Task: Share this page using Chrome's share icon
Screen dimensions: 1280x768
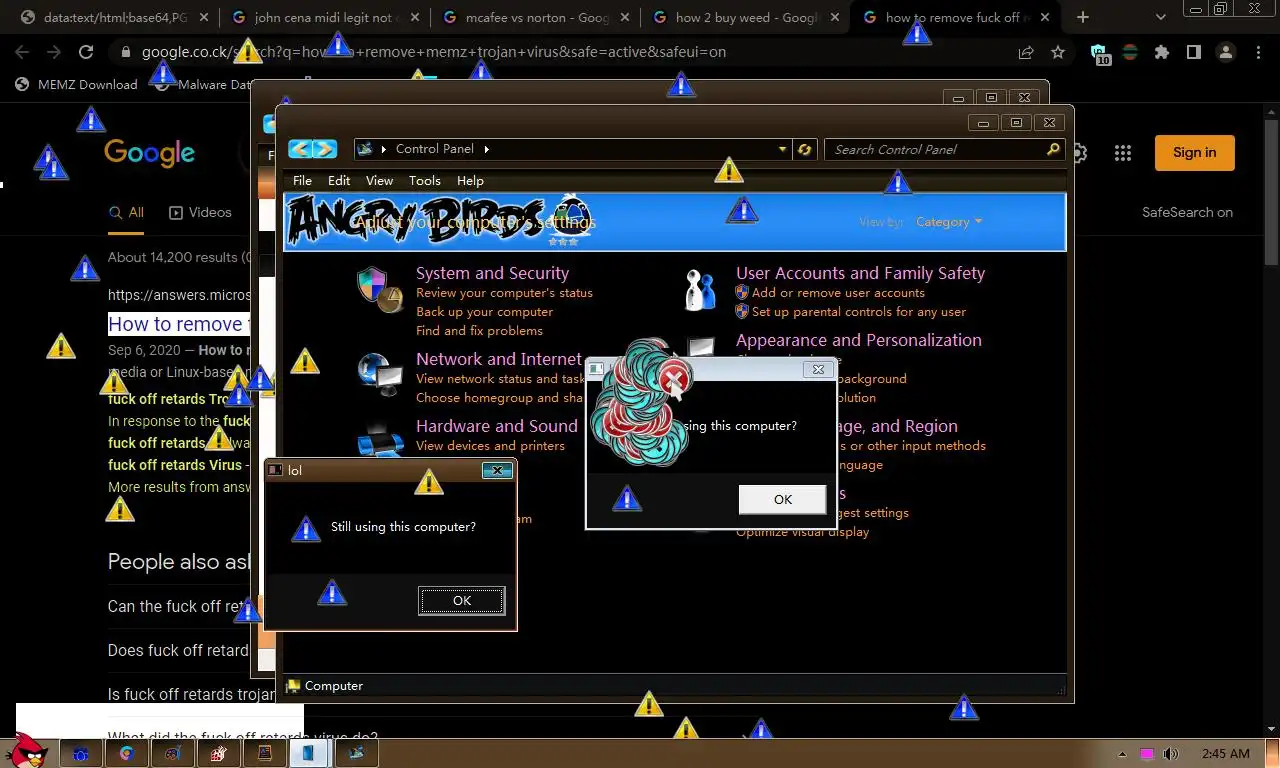Action: (x=1026, y=52)
